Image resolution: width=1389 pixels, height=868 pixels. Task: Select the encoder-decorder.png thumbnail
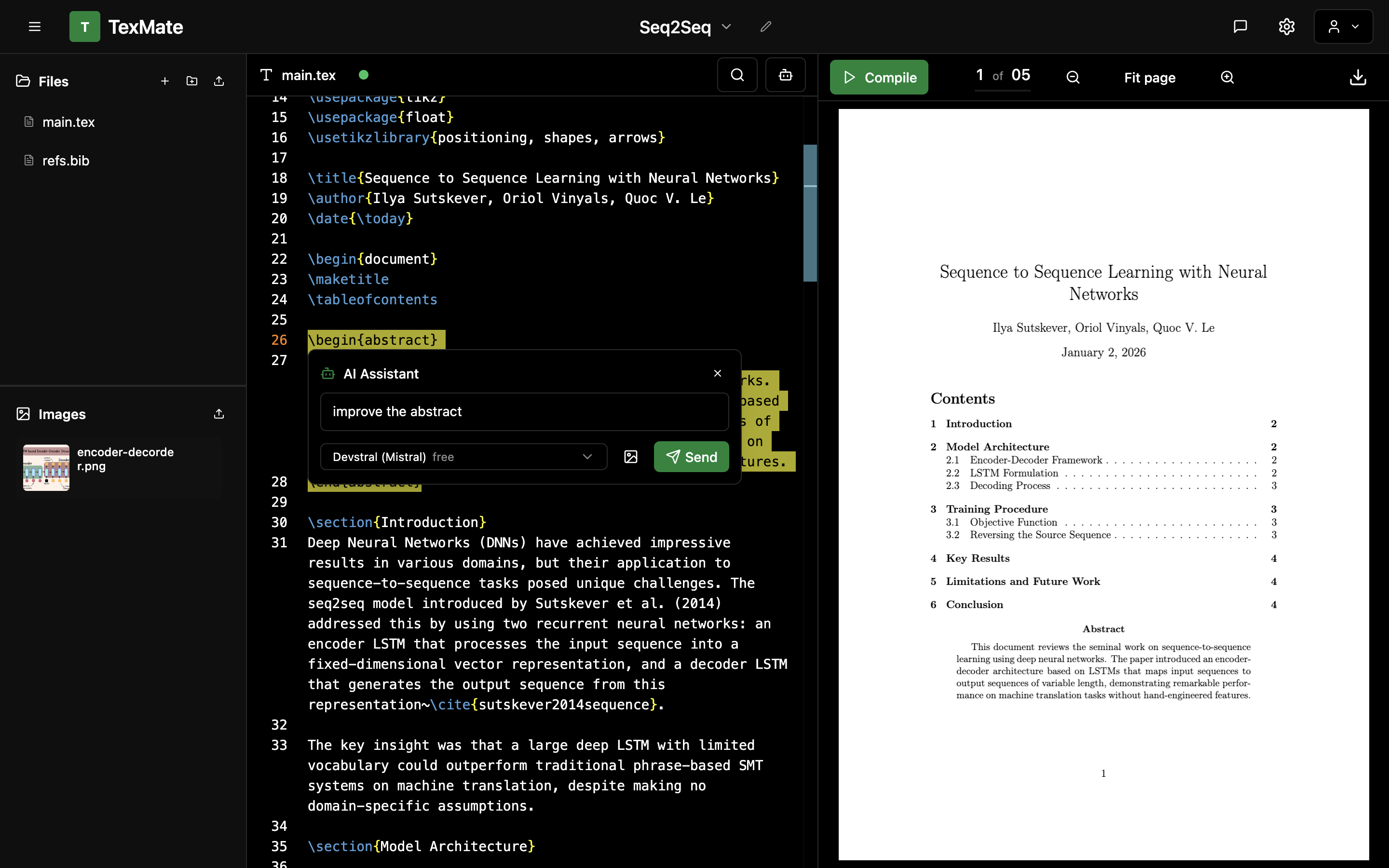[45, 467]
